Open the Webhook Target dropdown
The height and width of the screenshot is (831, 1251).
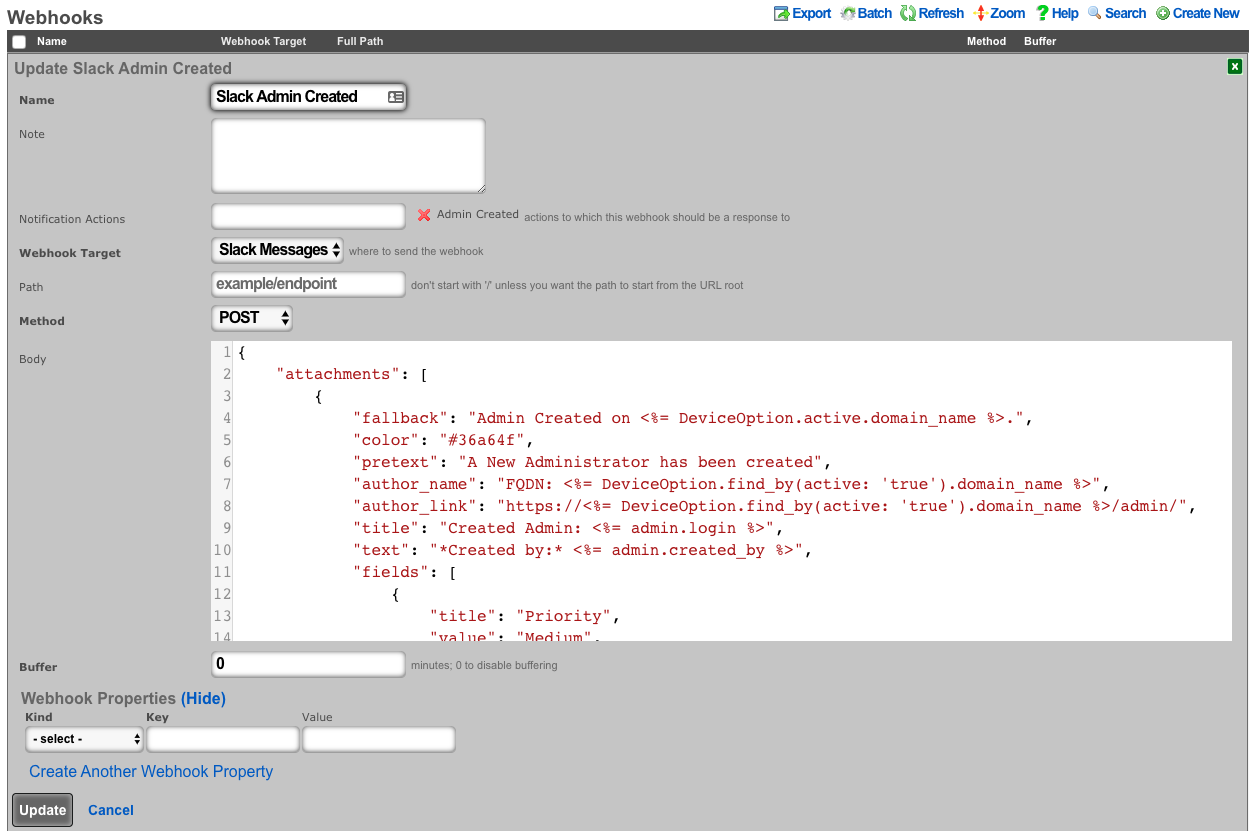click(x=278, y=250)
